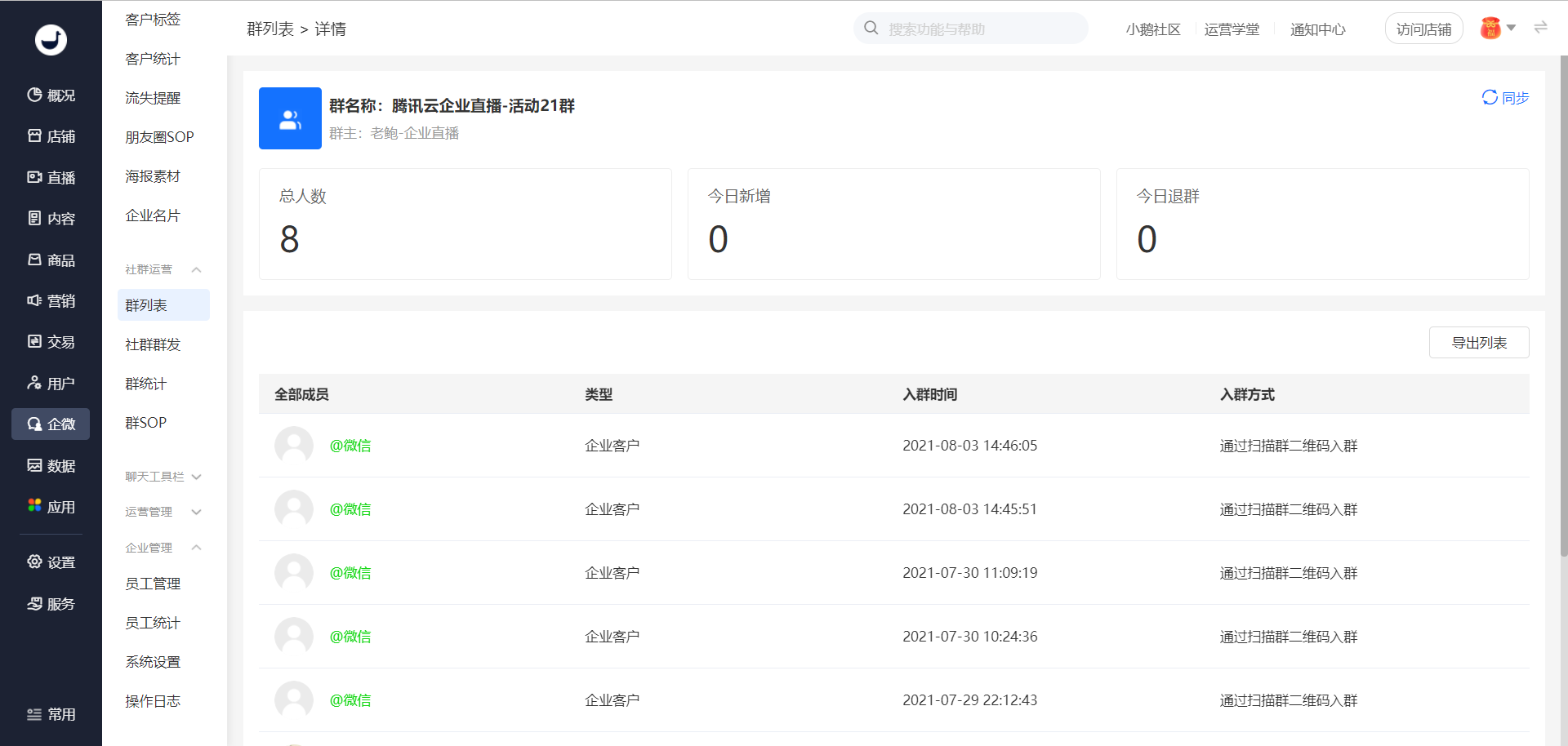Go back via 群列表 breadcrumb
1568x746 pixels.
click(x=270, y=29)
